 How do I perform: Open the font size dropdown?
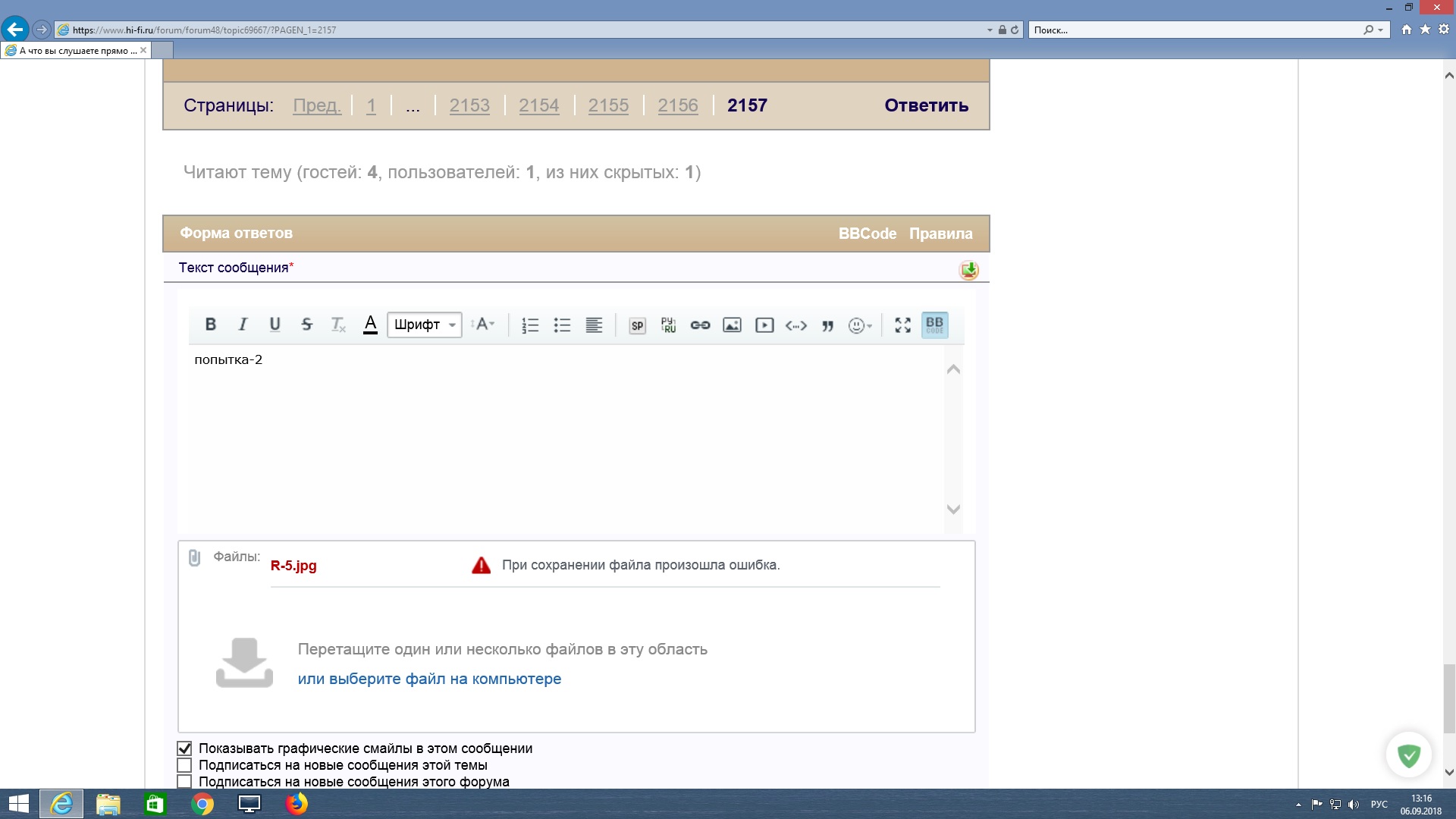[x=483, y=325]
